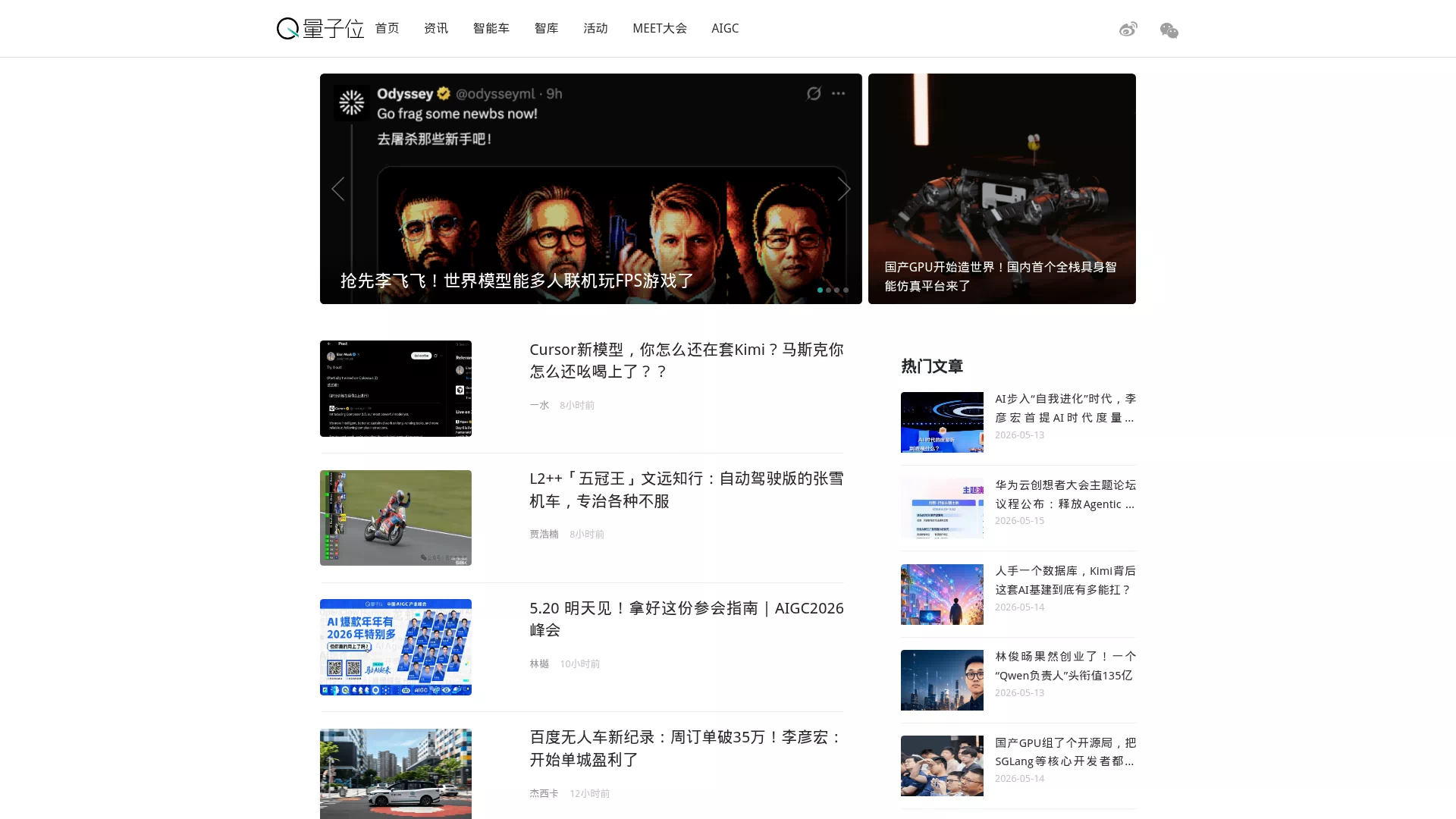Click the 热门文章 section heading

tap(932, 366)
